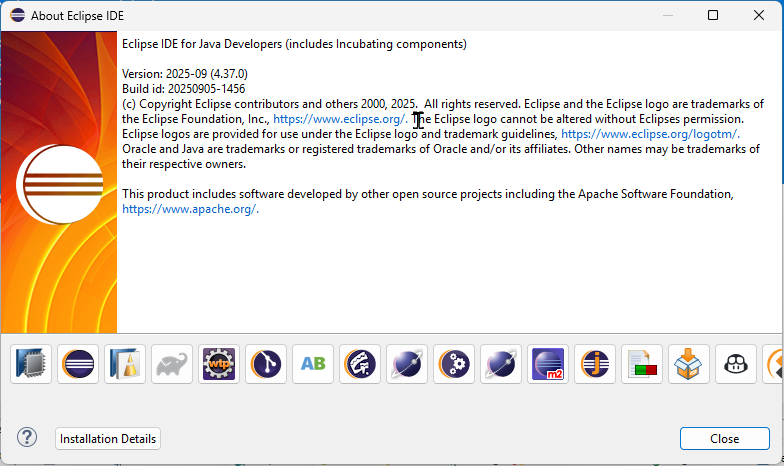Click the planet icon left of m2 icon
Viewport: 784px width, 466px height.
501,364
